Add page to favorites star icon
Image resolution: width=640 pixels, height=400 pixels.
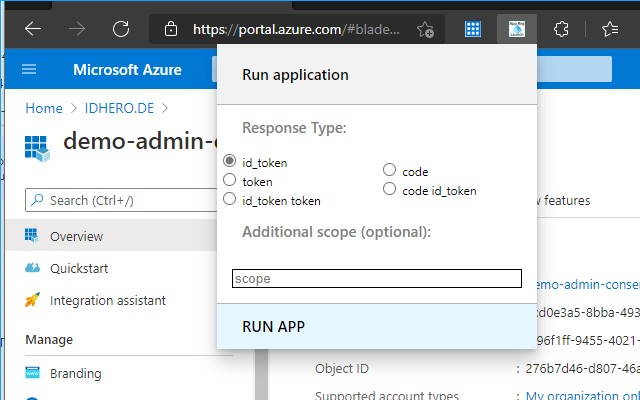point(425,29)
